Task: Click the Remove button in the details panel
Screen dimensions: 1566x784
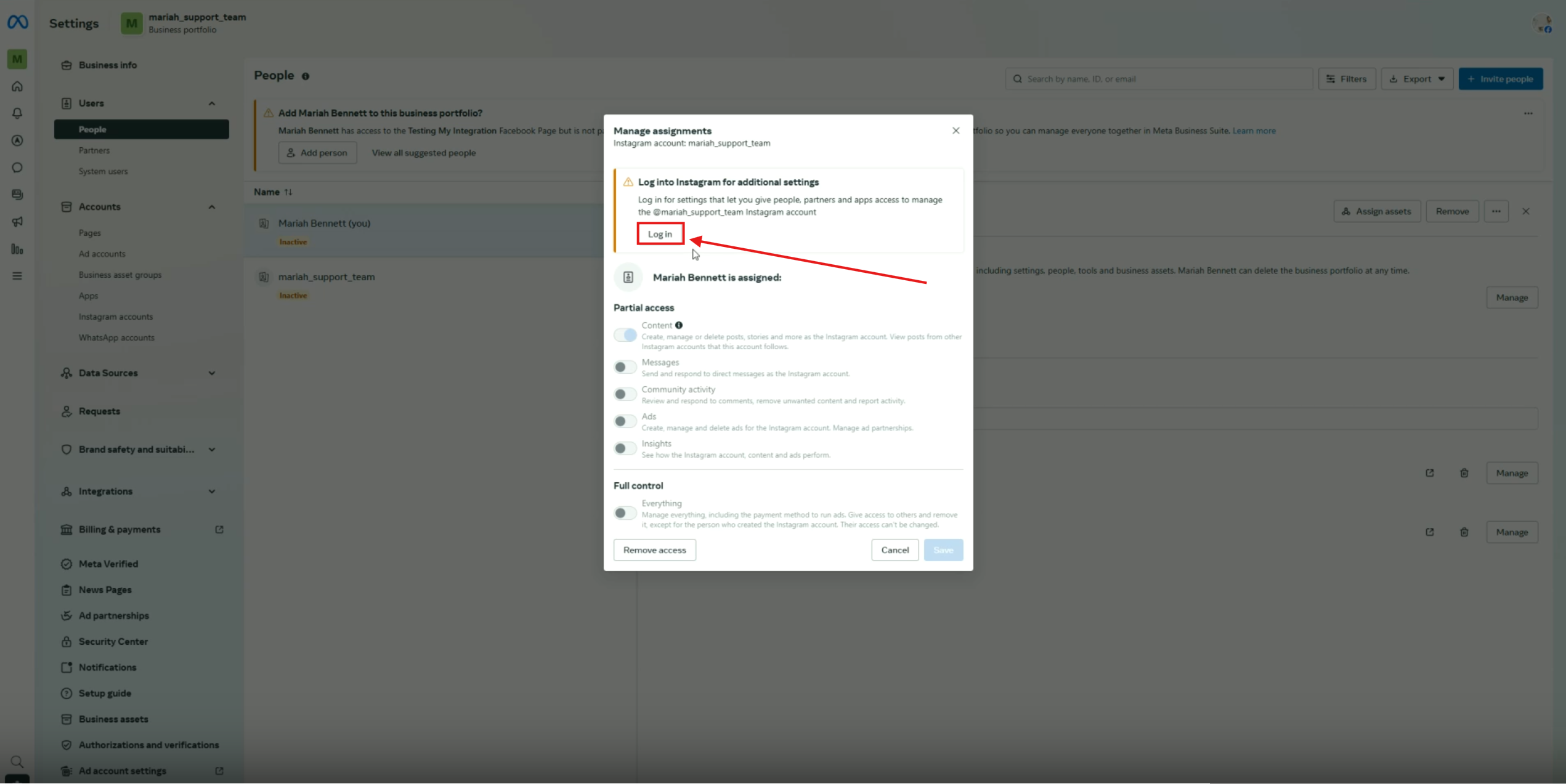Action: pos(1452,211)
